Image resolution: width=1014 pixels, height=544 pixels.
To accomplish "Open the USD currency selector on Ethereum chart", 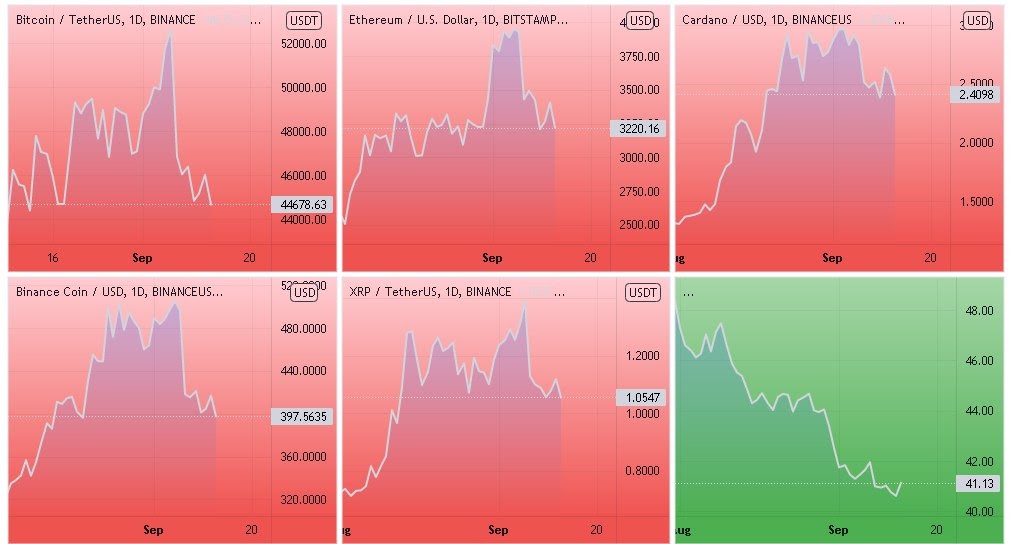I will coord(640,21).
